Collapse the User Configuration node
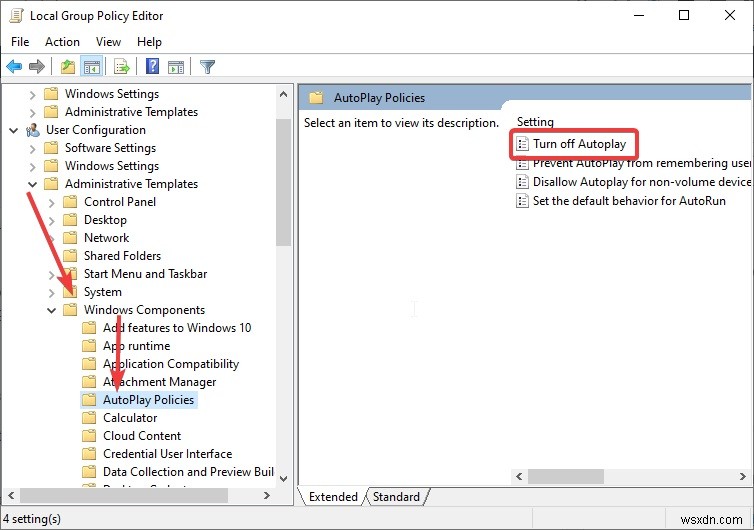Viewport: 754px width, 530px height. pyautogui.click(x=13, y=130)
